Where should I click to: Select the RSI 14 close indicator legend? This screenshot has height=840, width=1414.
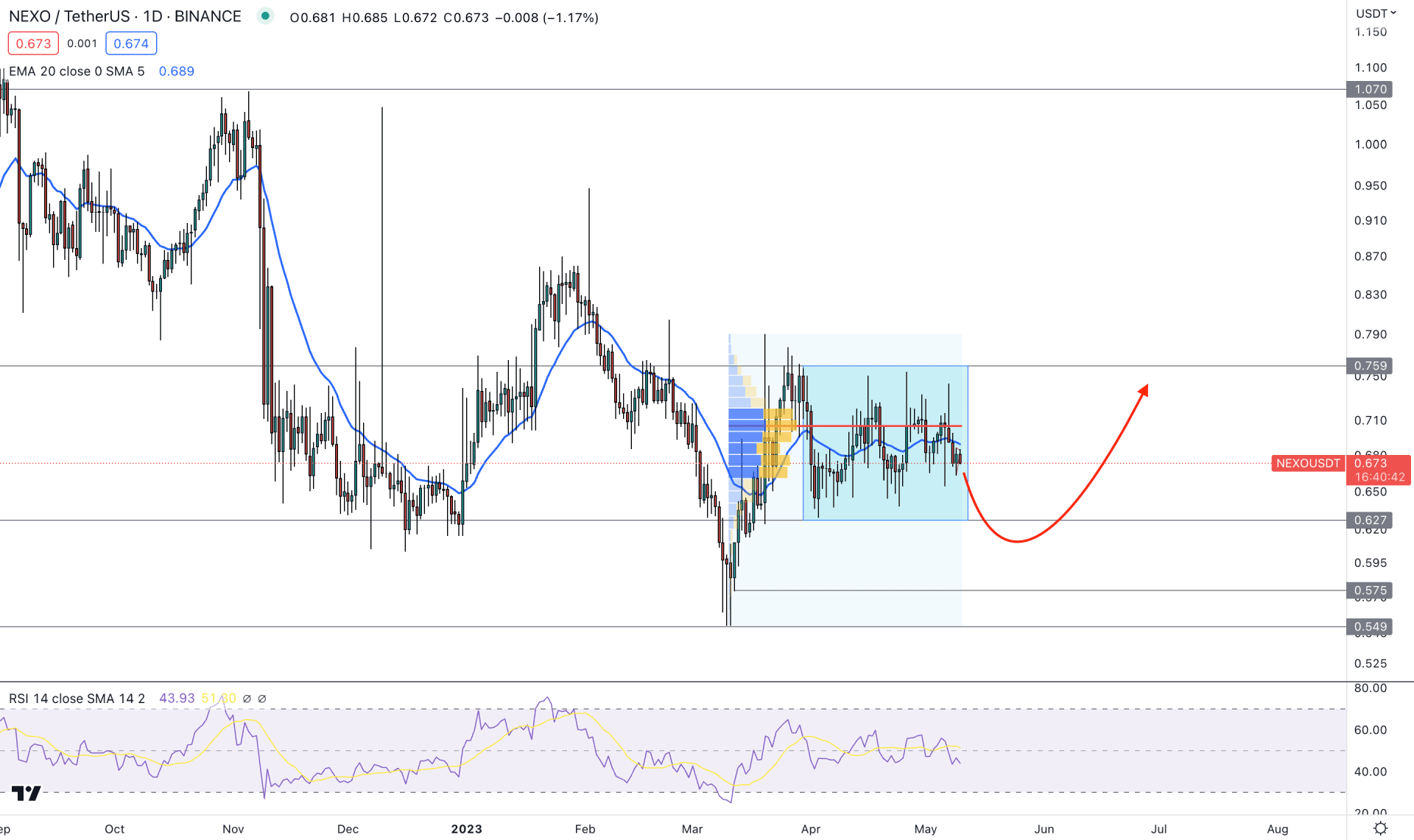pos(77,698)
